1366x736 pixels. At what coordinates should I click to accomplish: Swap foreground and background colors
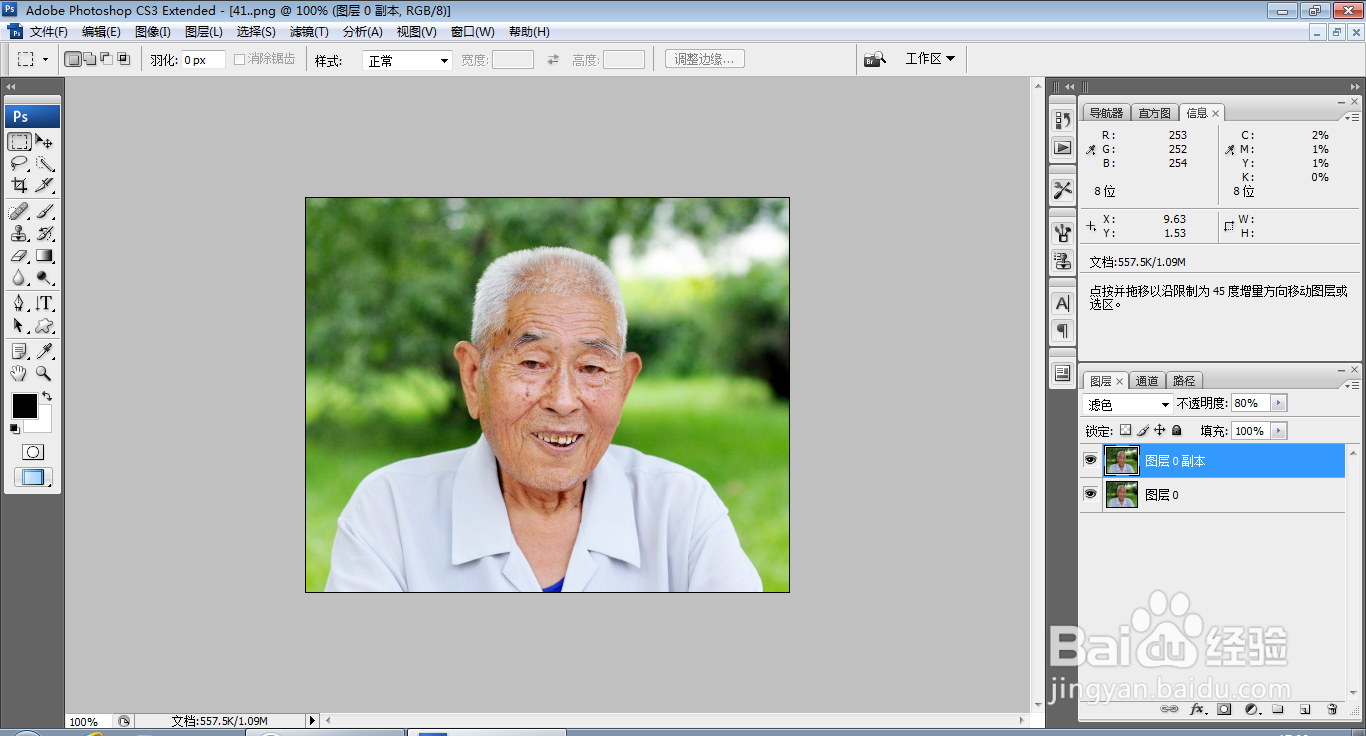pyautogui.click(x=47, y=397)
